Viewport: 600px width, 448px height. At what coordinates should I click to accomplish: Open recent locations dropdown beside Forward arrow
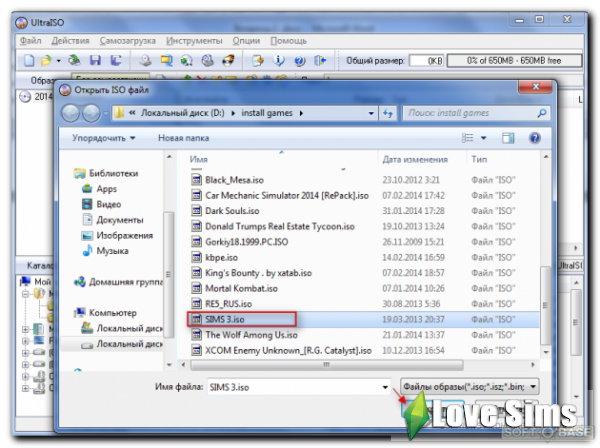click(x=106, y=114)
